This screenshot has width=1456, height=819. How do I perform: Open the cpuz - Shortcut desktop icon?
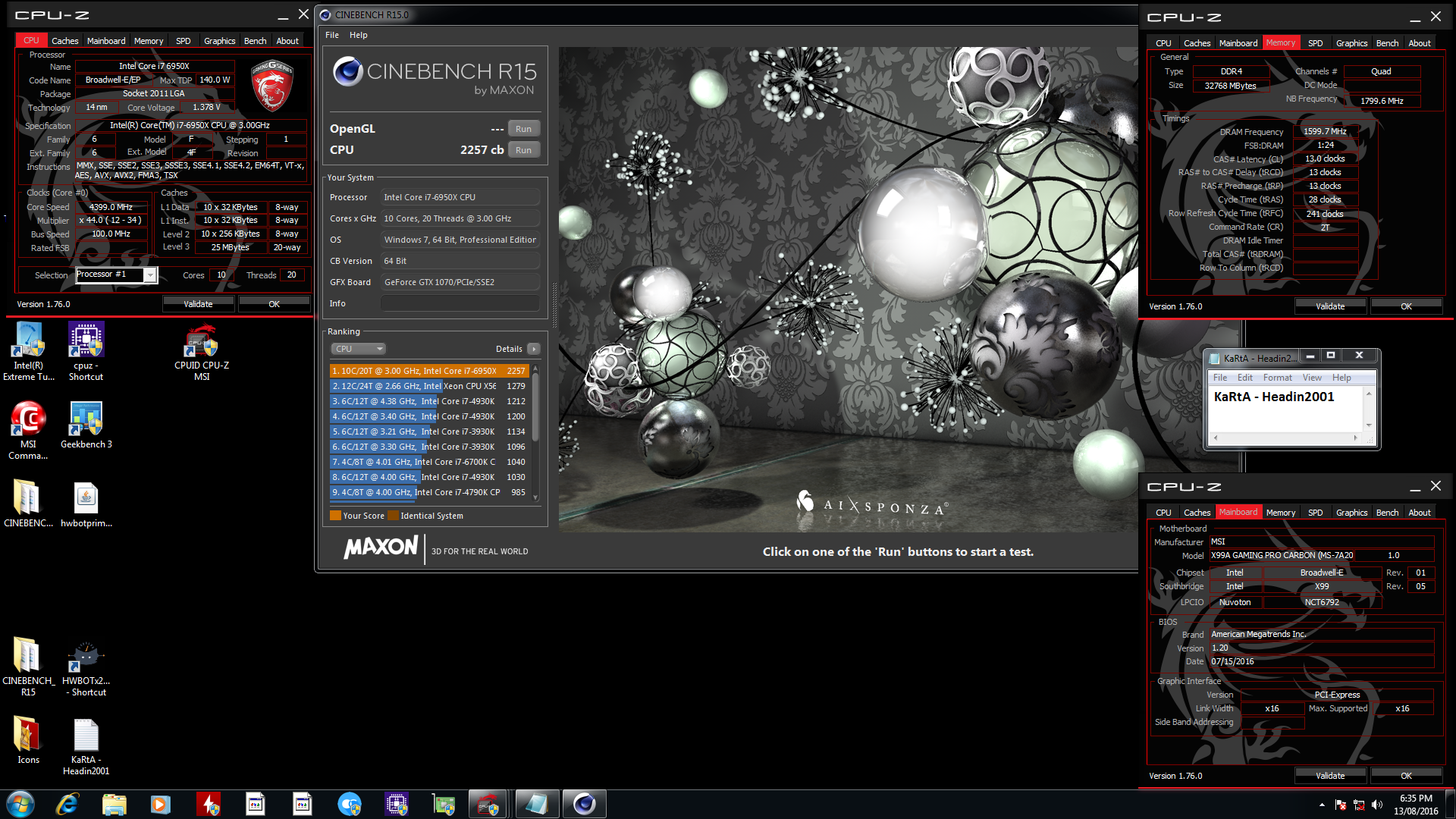pos(86,351)
